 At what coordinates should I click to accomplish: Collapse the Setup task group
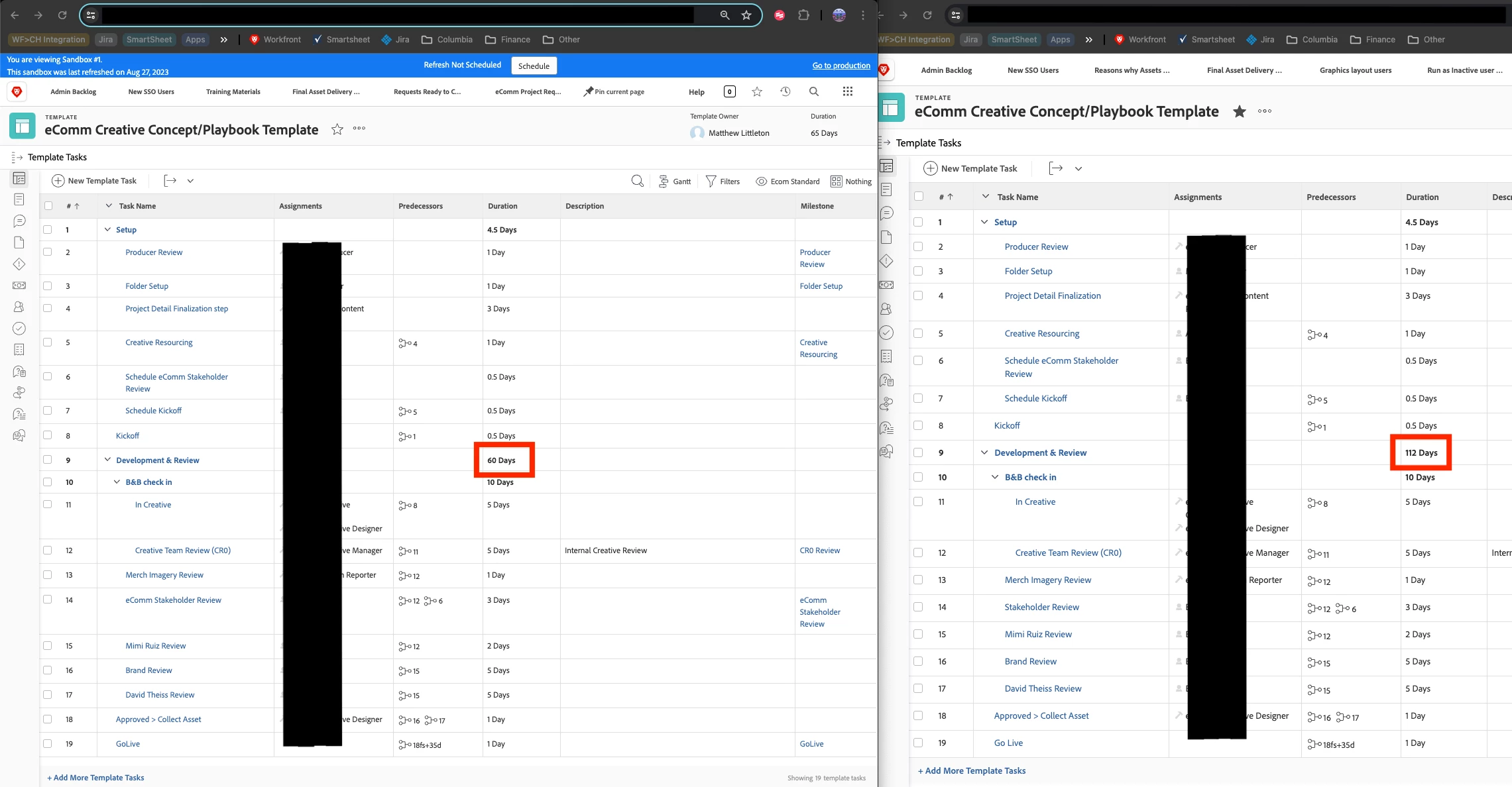click(108, 229)
